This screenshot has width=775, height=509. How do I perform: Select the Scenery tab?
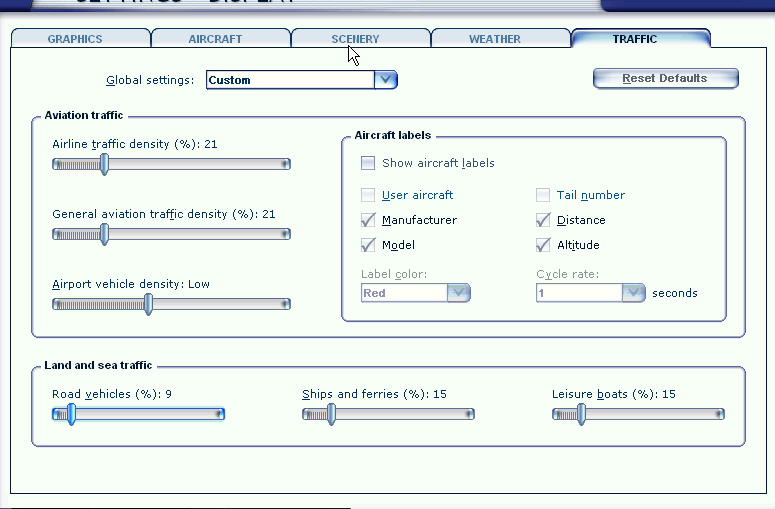[355, 39]
